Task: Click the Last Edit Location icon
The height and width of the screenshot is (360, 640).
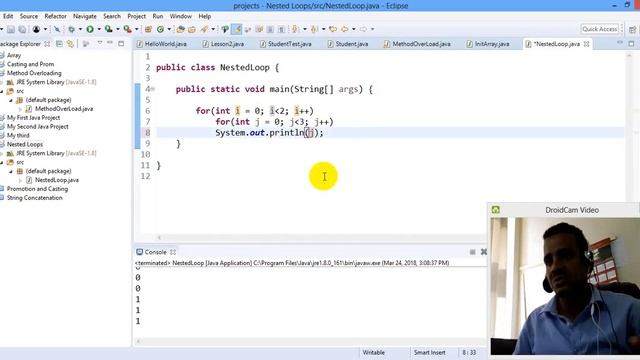Action: pyautogui.click(x=333, y=29)
